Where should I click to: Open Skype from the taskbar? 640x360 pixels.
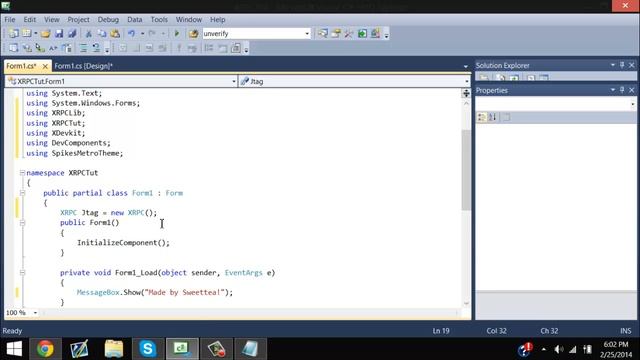(x=148, y=349)
